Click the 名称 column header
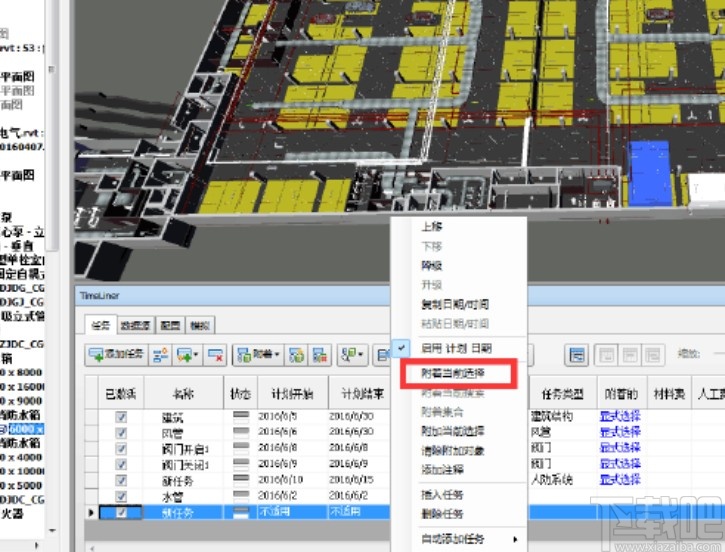 tap(184, 394)
